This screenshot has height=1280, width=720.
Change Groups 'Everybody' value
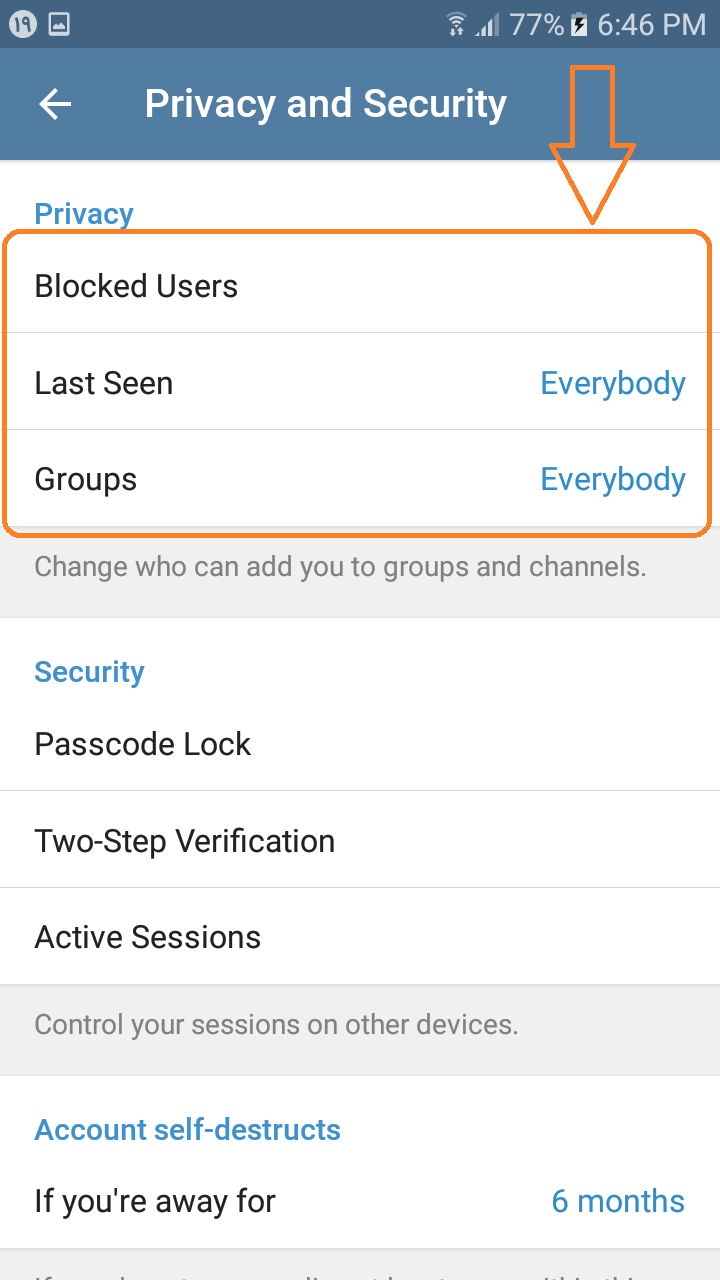(612, 480)
